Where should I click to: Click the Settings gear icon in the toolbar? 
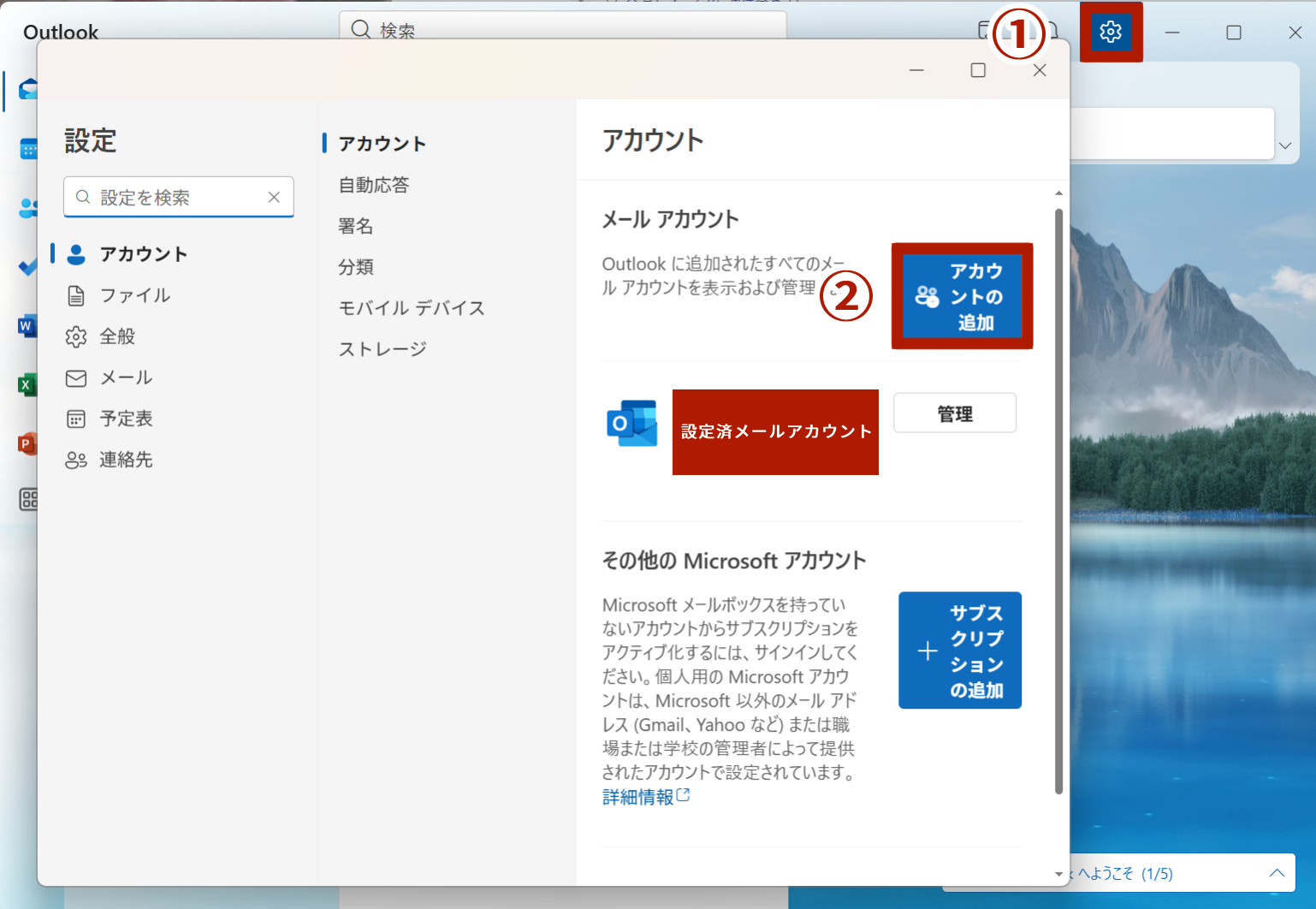[x=1110, y=32]
